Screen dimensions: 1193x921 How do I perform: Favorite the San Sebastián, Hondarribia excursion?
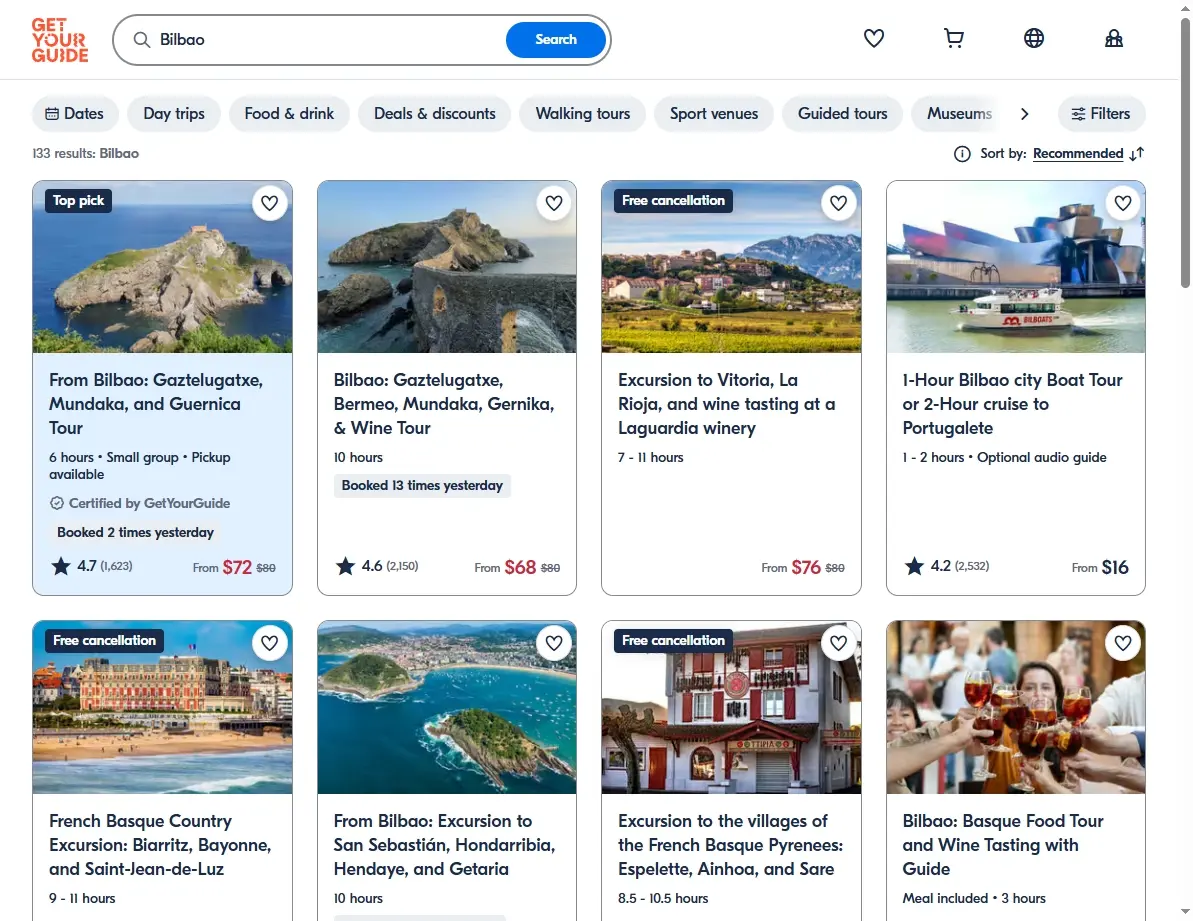[x=554, y=643]
